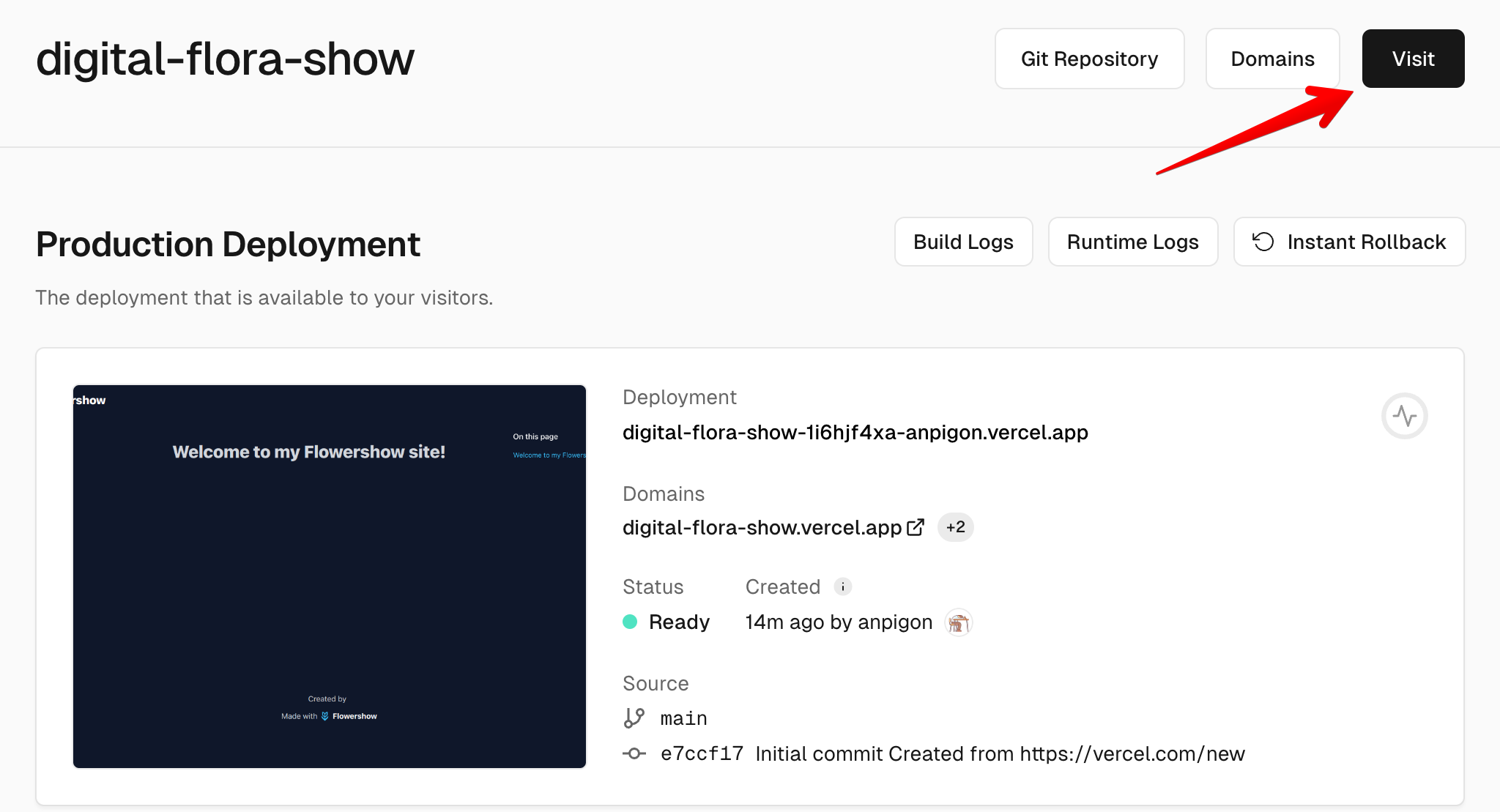Click the digital-flora-show project title
The image size is (1500, 812).
click(x=225, y=59)
